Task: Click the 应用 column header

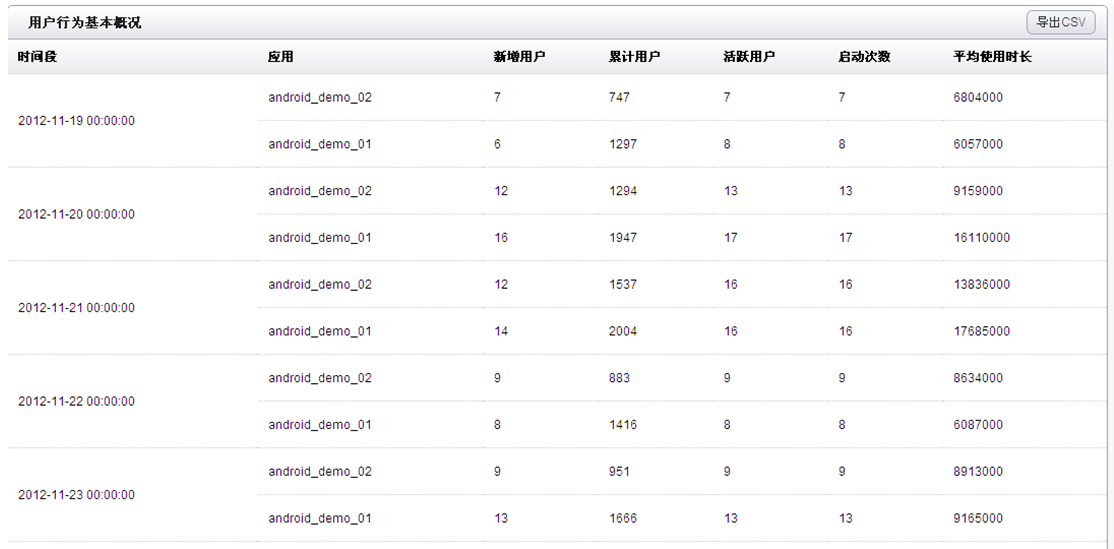Action: click(x=281, y=57)
